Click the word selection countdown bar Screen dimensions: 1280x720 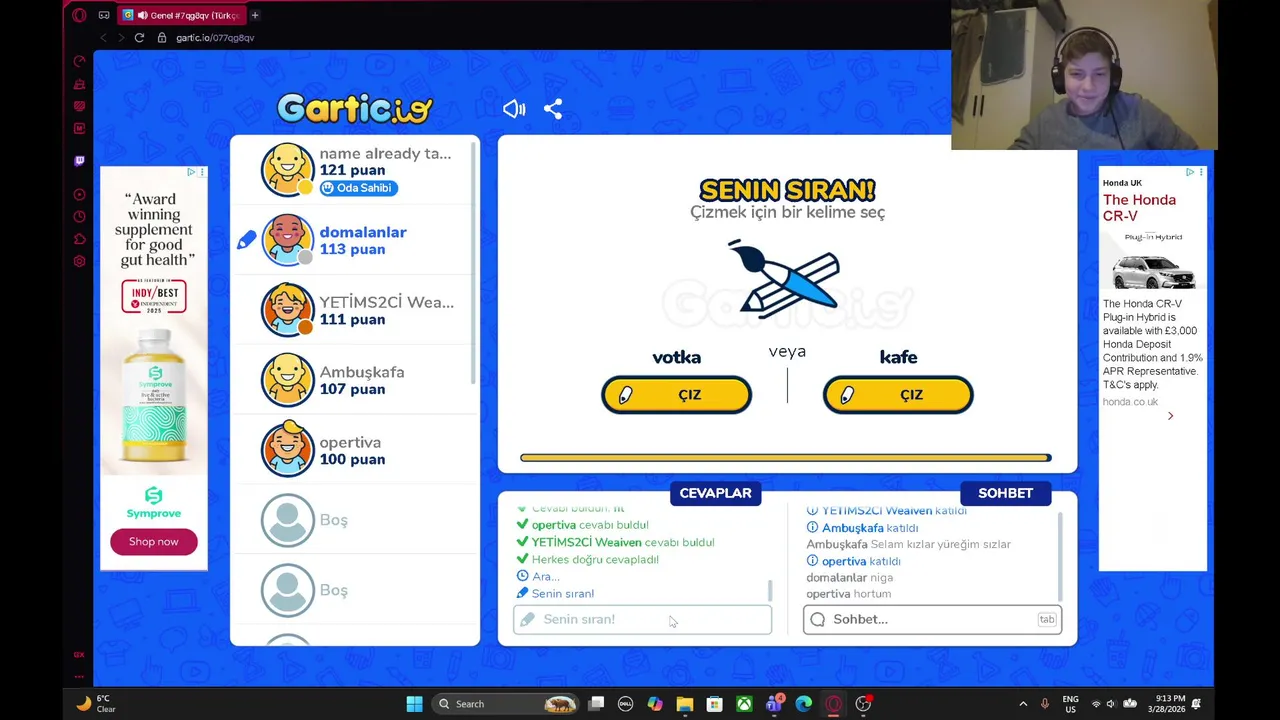click(x=786, y=458)
